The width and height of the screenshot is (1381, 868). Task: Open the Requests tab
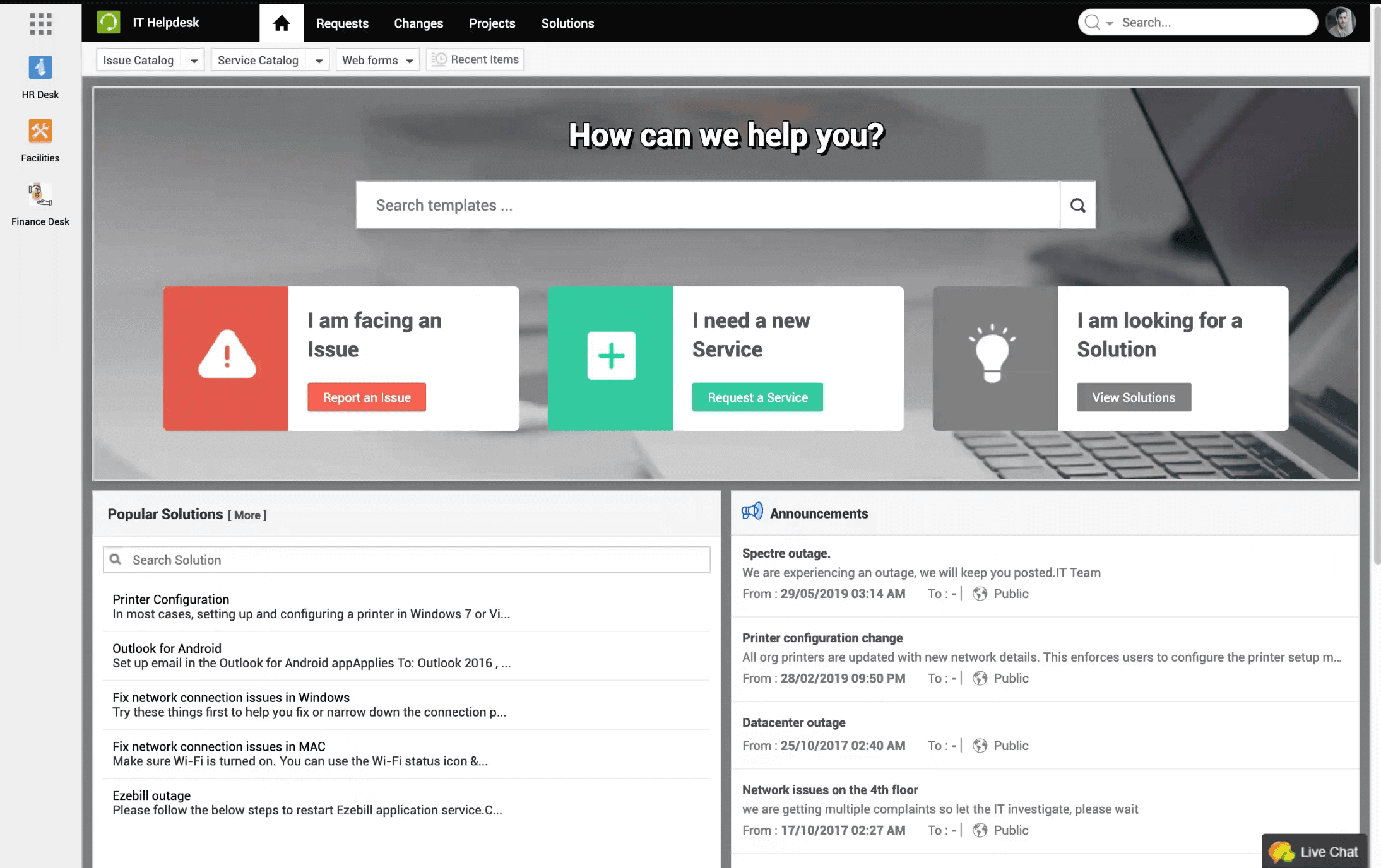(342, 23)
